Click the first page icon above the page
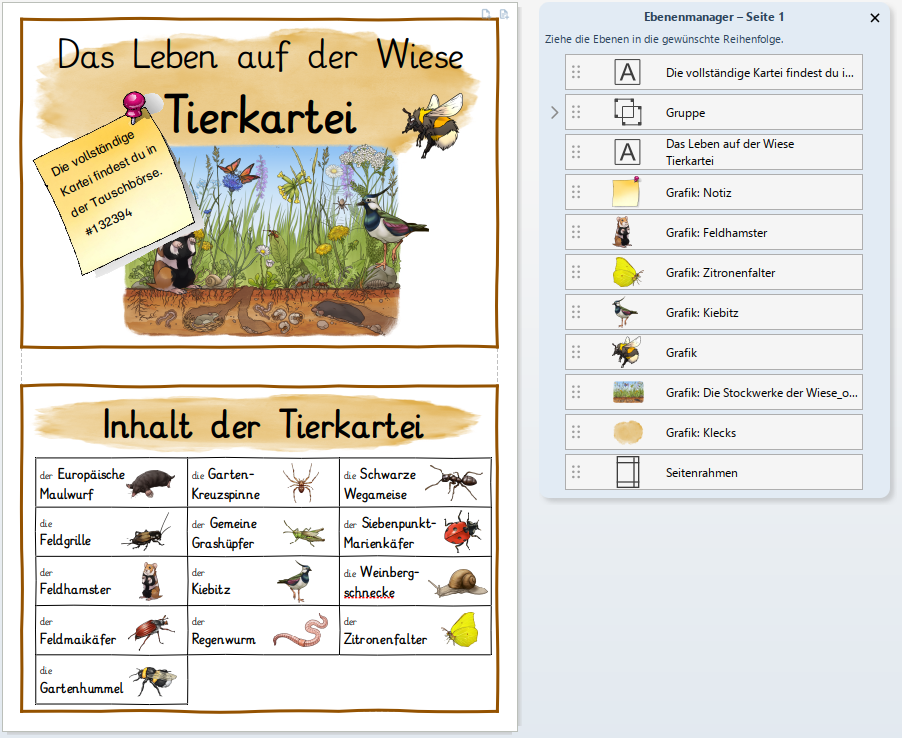This screenshot has height=738, width=902. point(487,13)
